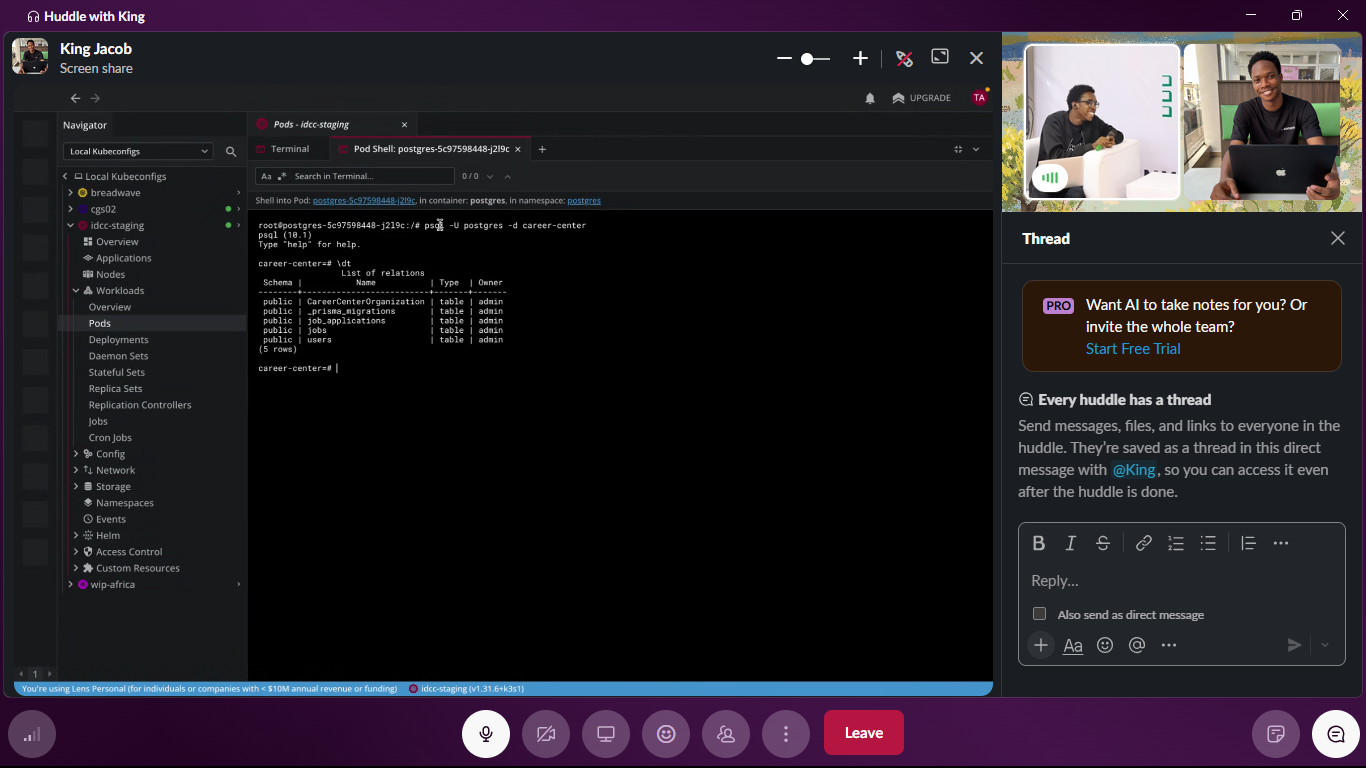1366x768 pixels.
Task: Click the Navigator search icon
Action: [231, 152]
